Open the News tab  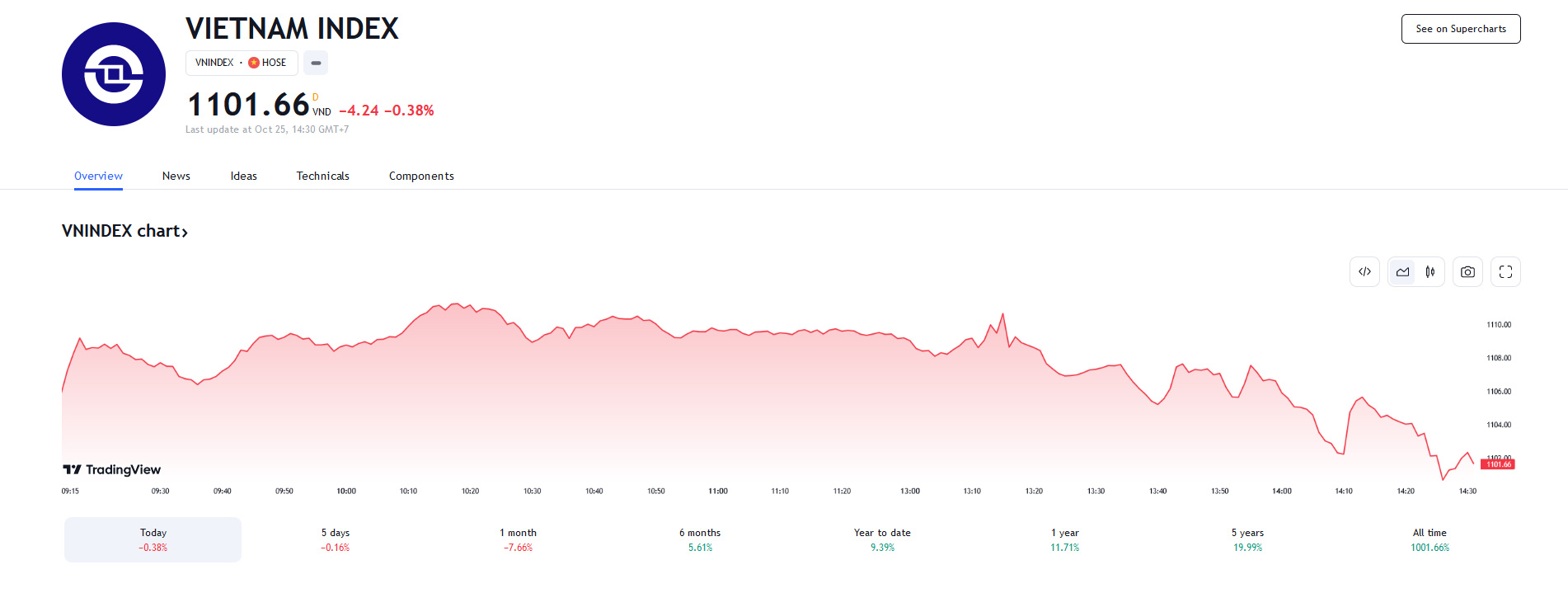coord(176,176)
